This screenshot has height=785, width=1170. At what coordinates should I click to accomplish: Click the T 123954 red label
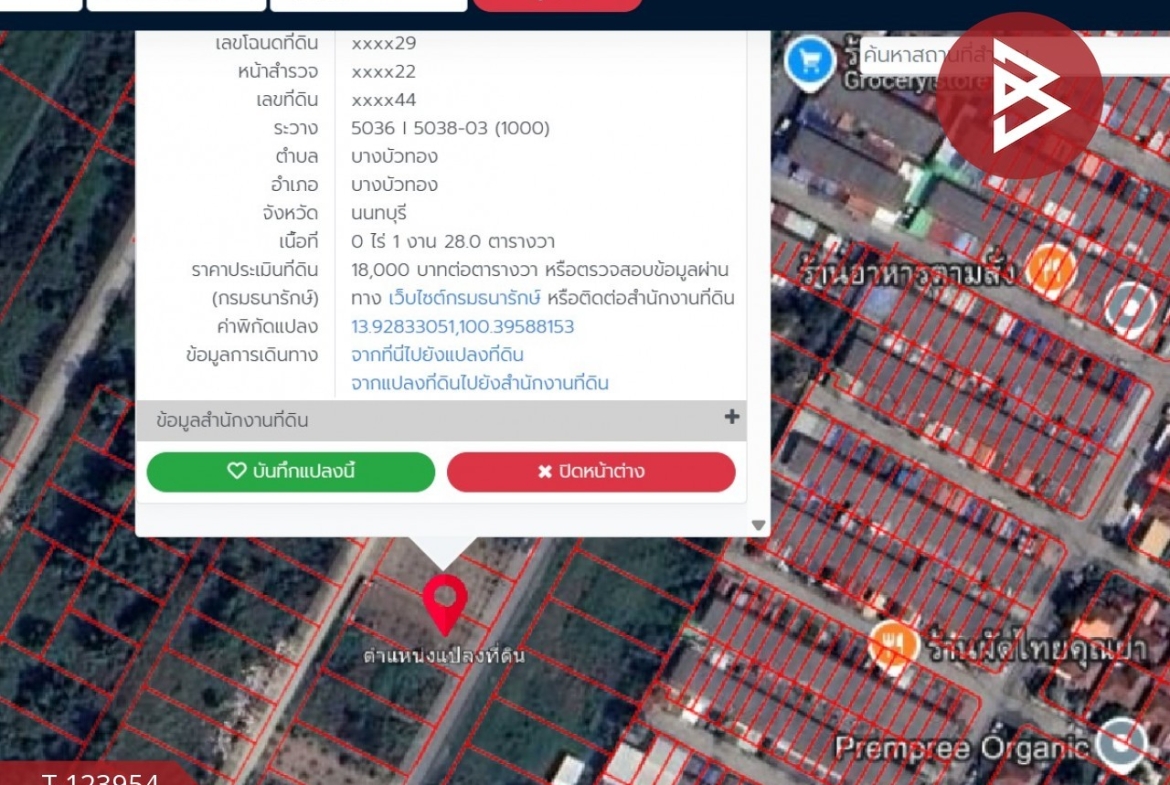98,776
